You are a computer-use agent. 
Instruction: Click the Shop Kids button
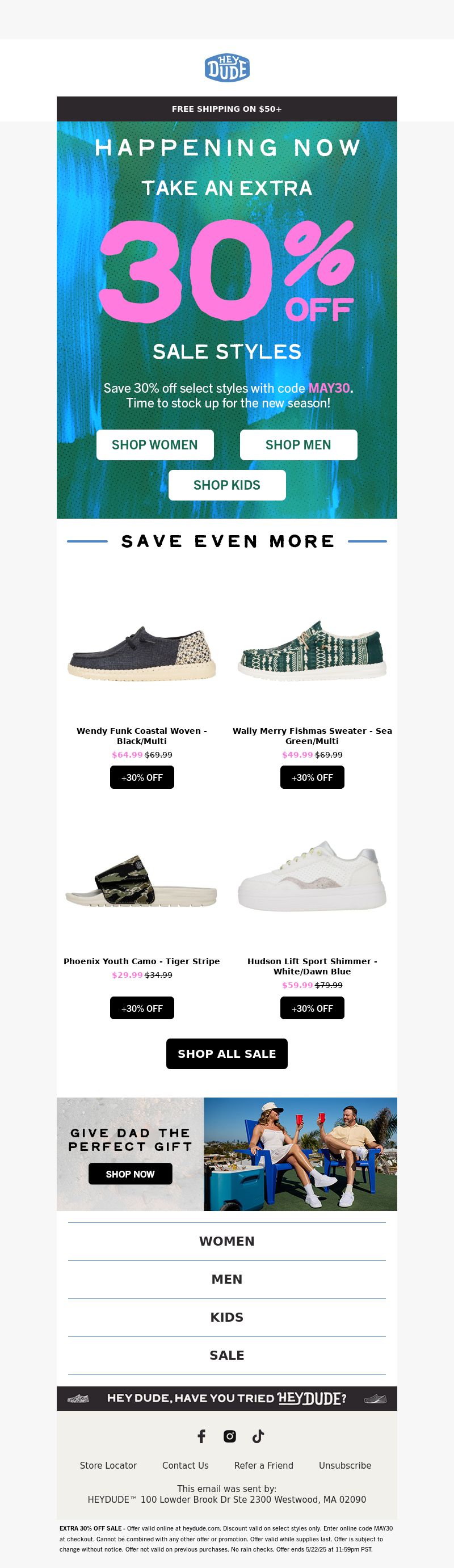click(227, 485)
